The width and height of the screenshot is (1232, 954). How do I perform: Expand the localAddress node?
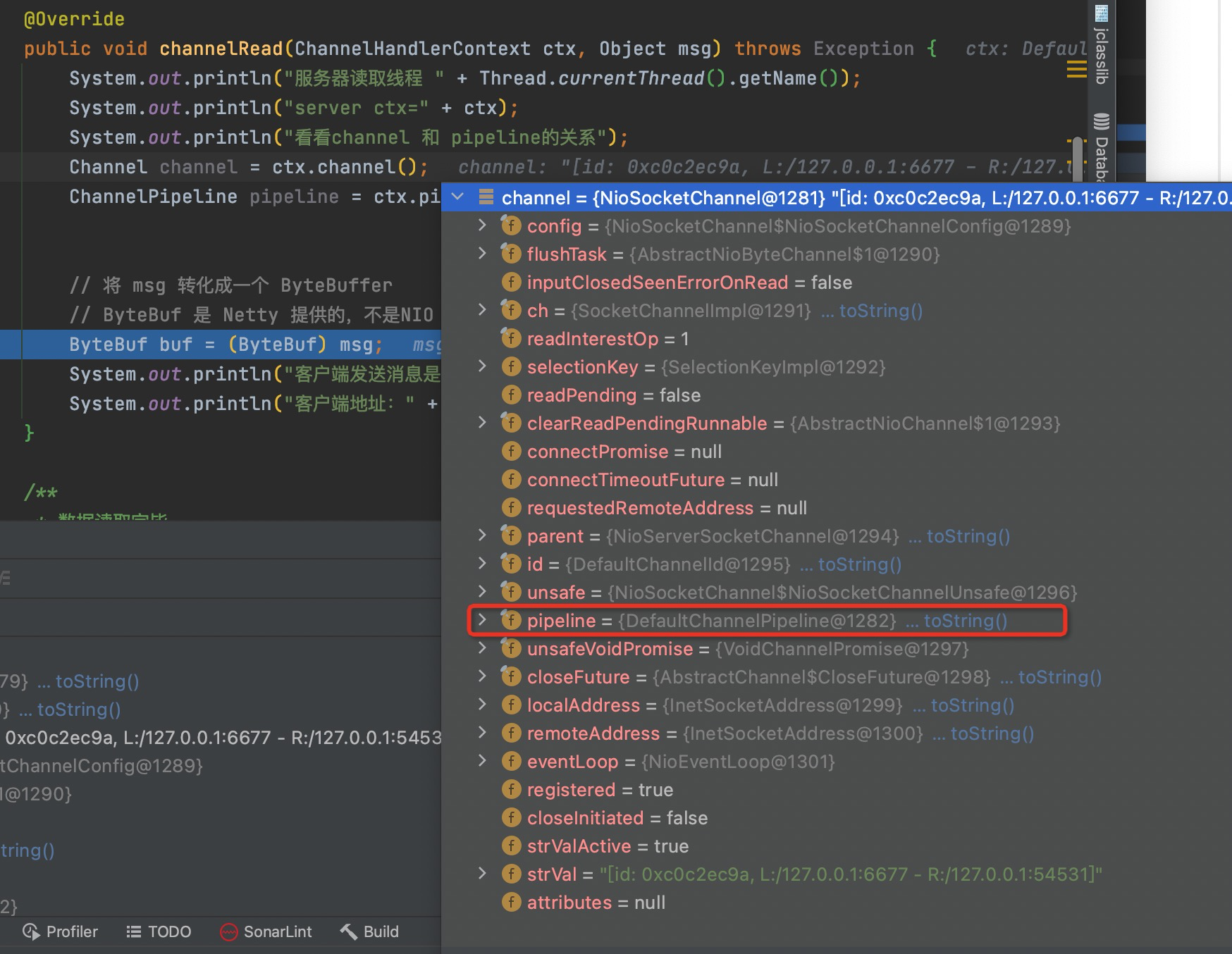(482, 705)
